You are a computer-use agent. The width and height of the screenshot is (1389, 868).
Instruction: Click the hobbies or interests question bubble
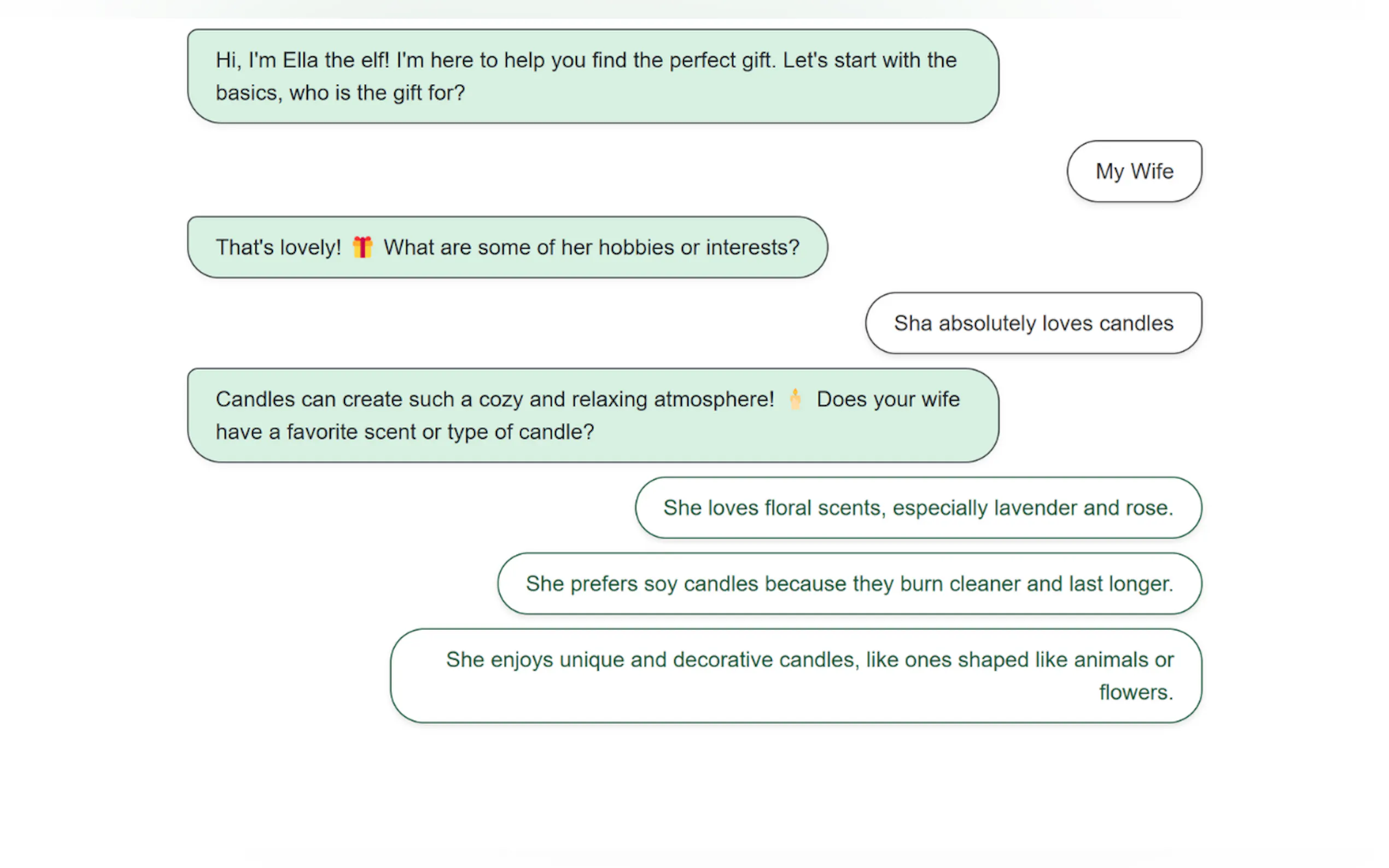[507, 248]
